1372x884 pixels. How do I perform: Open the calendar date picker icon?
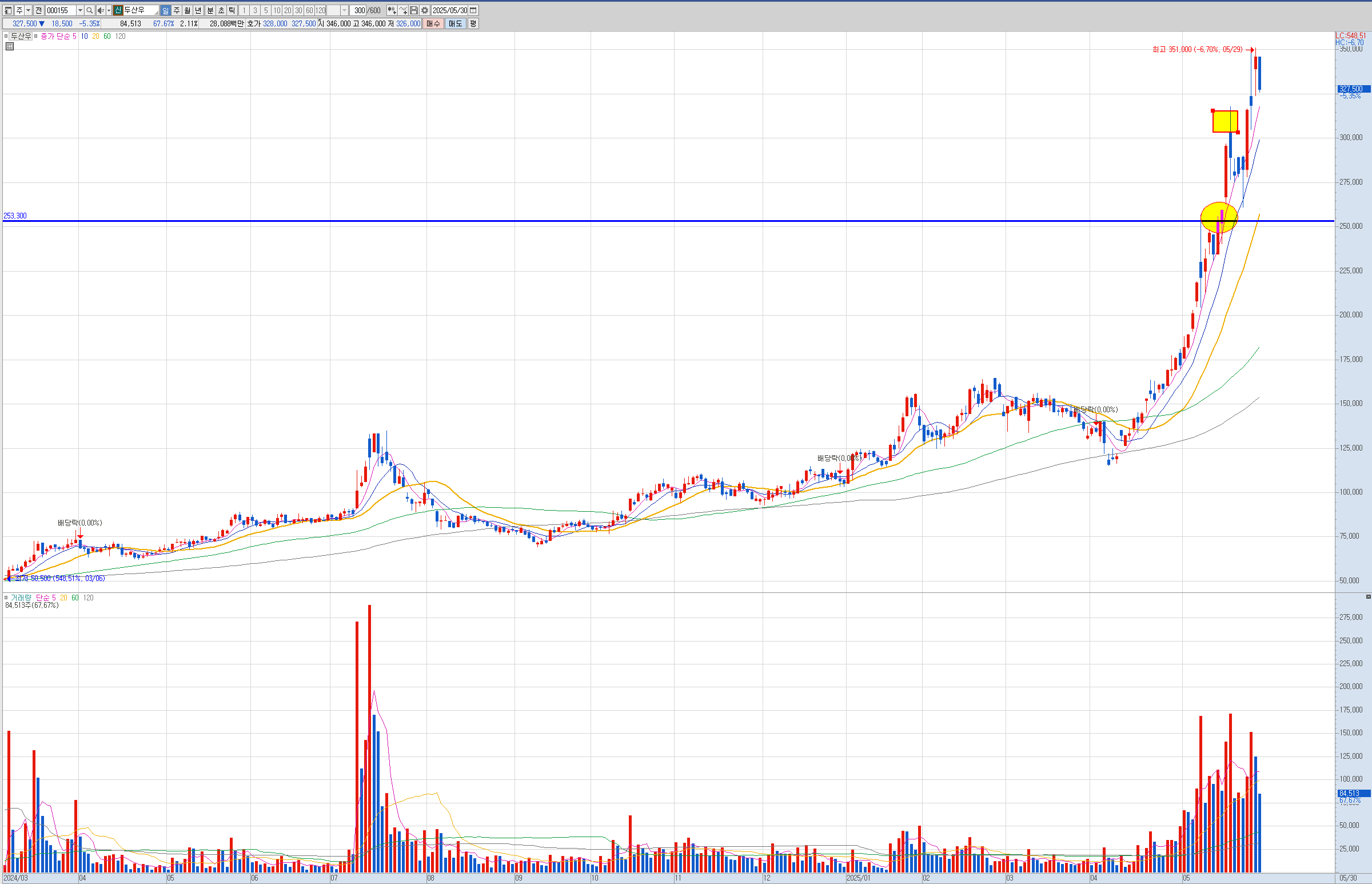(x=473, y=10)
